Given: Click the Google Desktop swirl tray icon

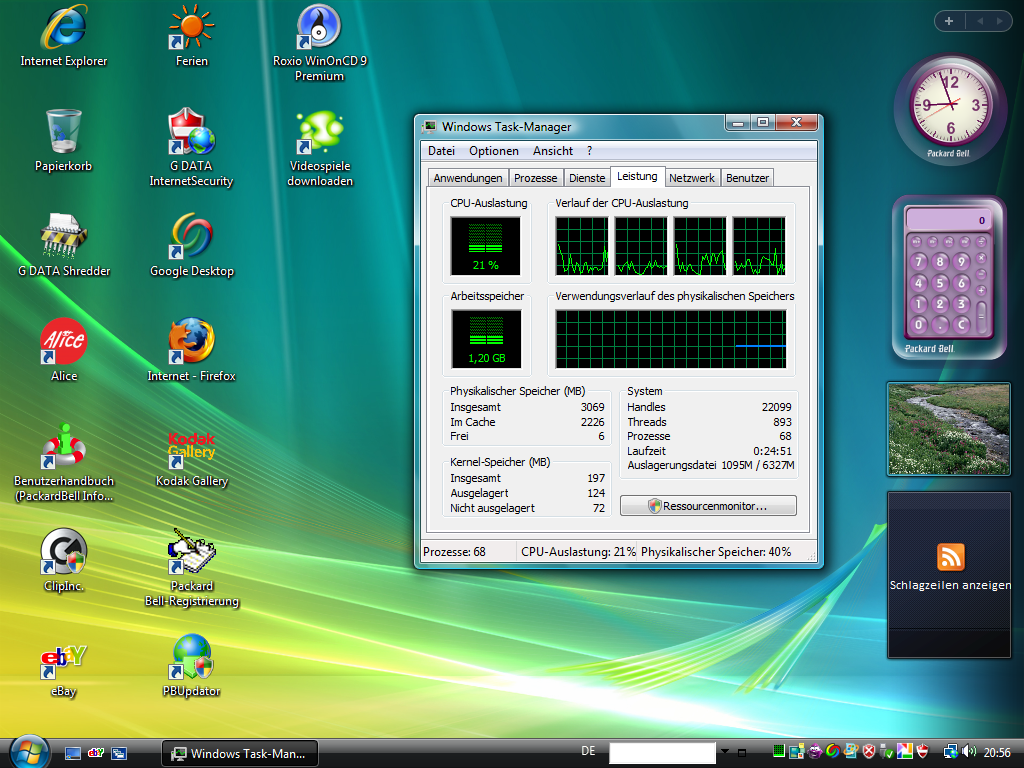Looking at the screenshot, I should [x=833, y=752].
